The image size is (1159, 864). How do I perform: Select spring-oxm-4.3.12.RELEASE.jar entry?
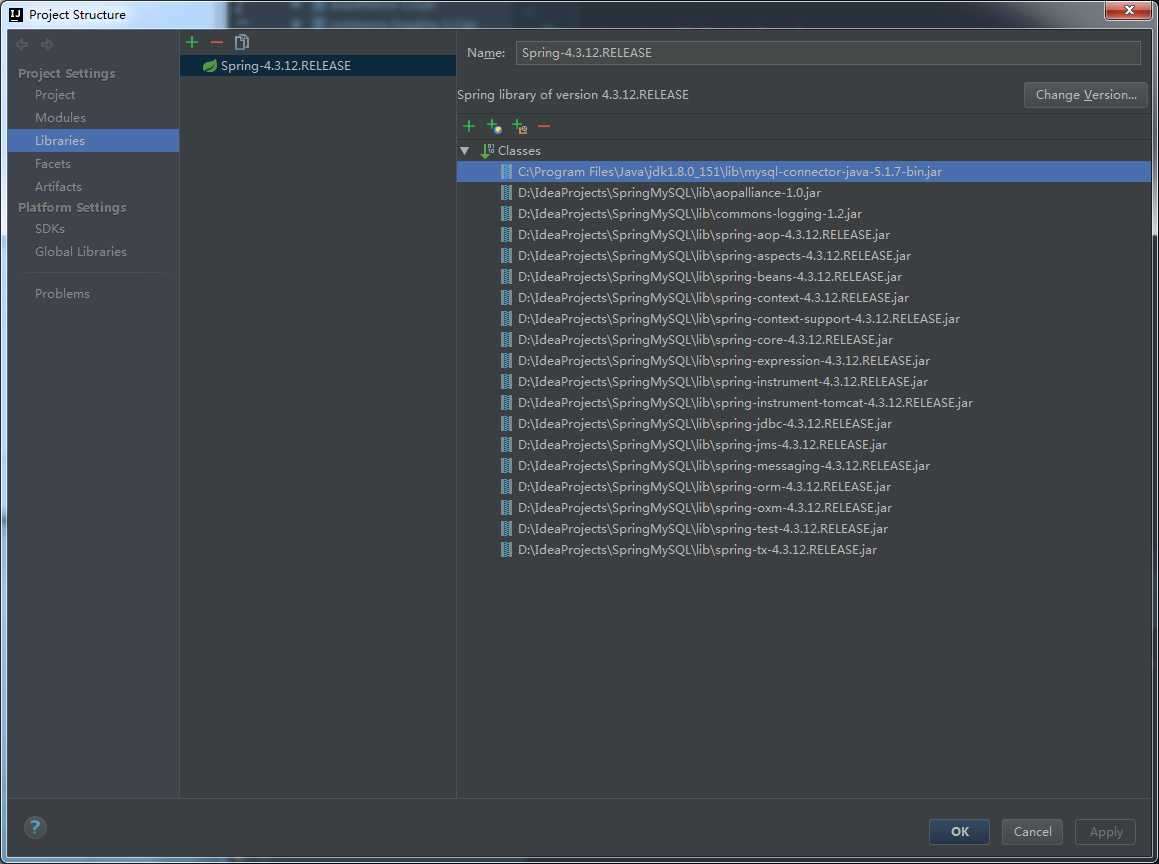[704, 508]
